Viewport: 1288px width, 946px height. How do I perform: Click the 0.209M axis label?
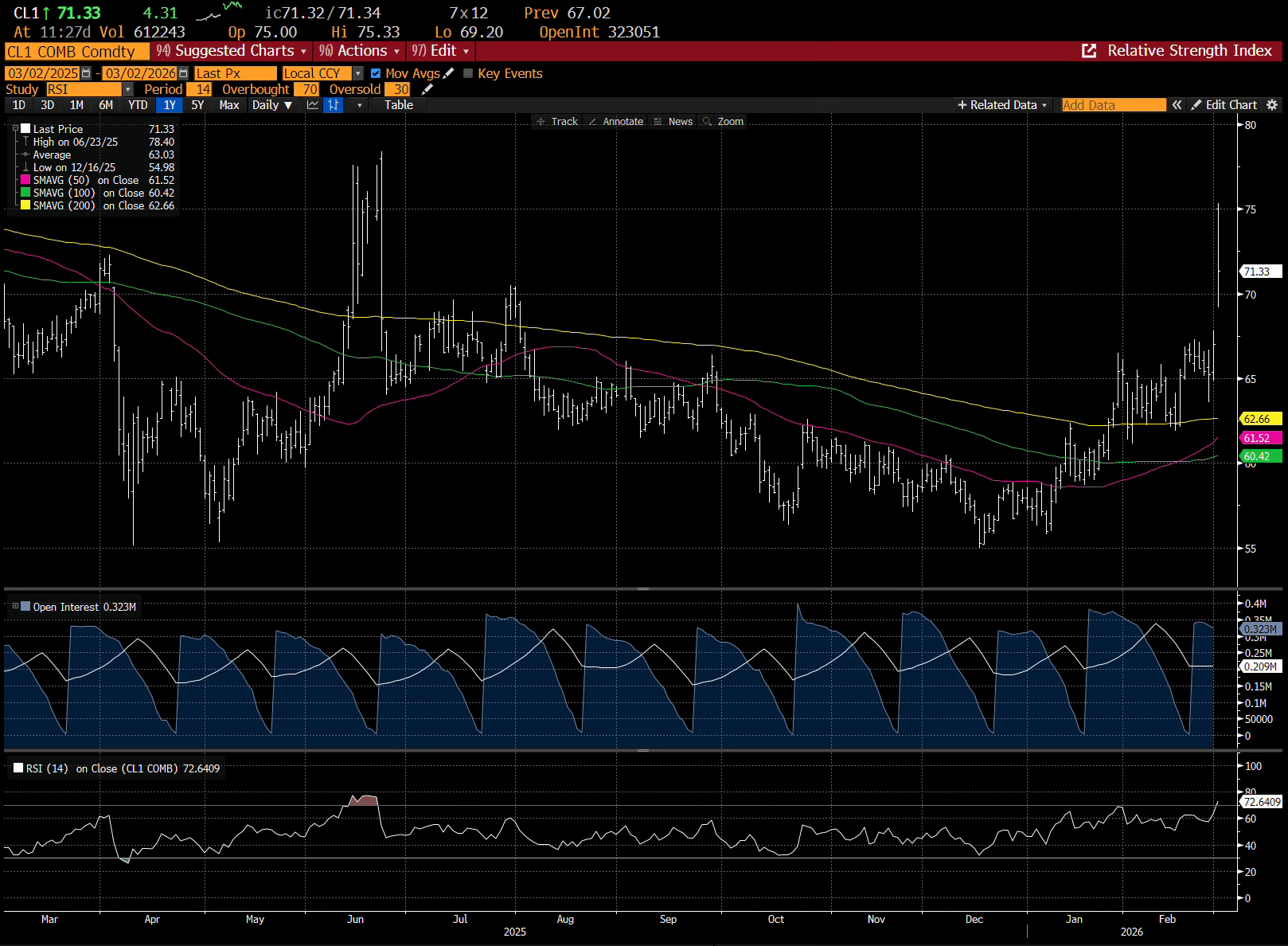[x=1261, y=666]
